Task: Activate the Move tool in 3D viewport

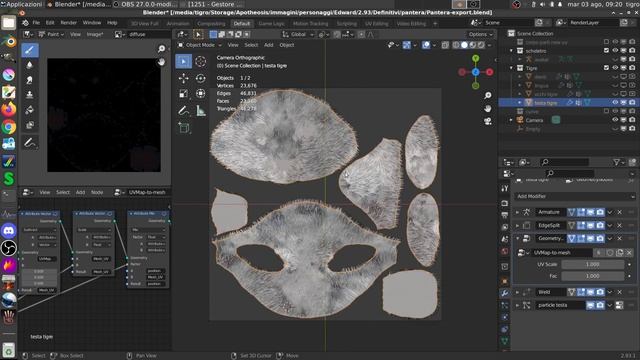Action: click(x=183, y=78)
